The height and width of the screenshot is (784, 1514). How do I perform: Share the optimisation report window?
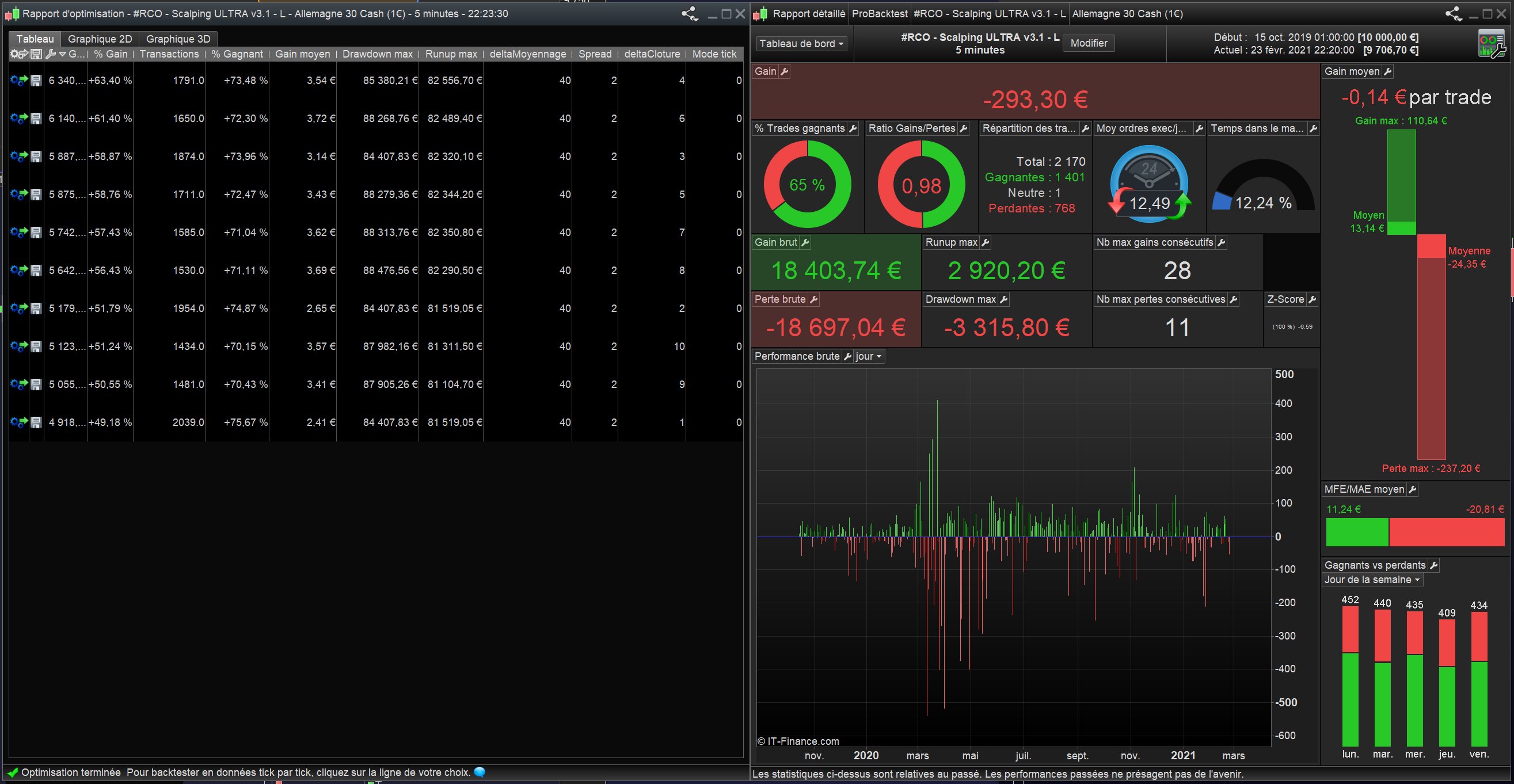(690, 13)
